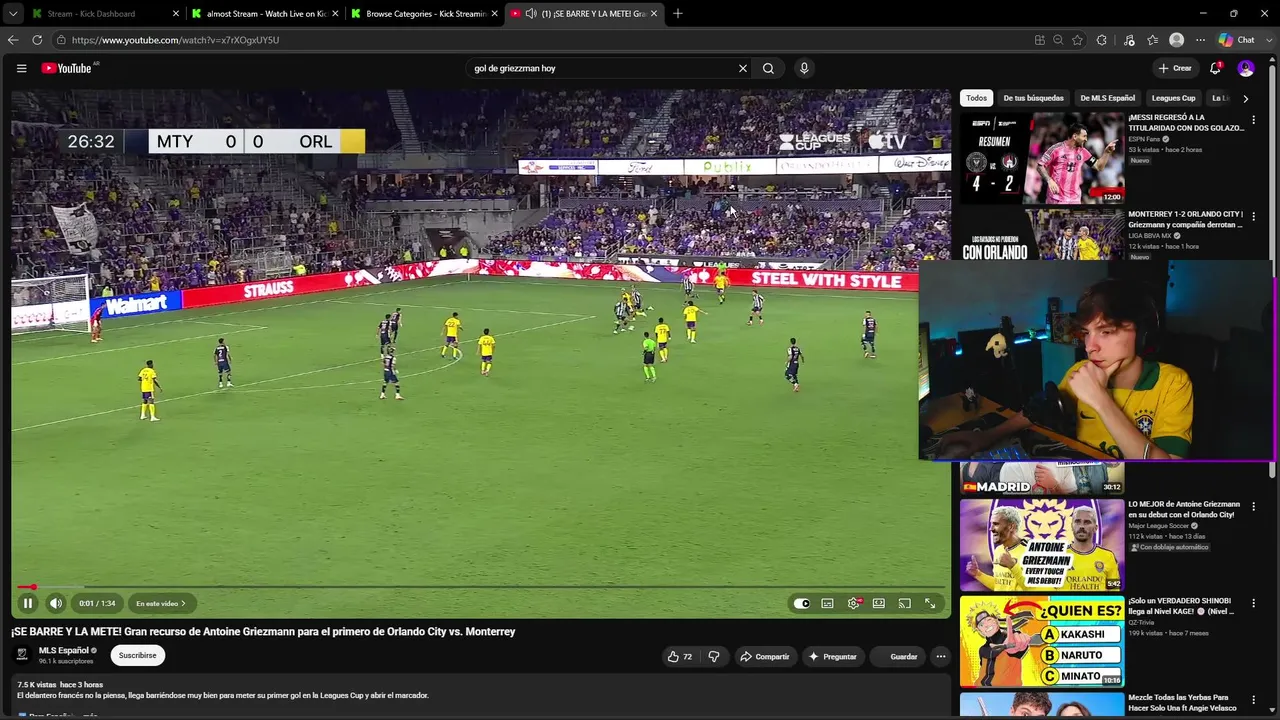Screen dimensions: 1280x720
Task: Expand the Copilot Chat dropdown arrow
Action: 1268,40
